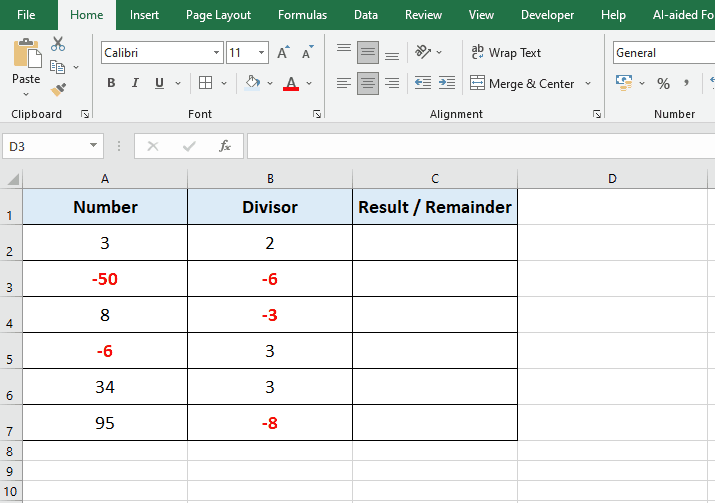Viewport: 715px width, 503px height.
Task: Confirm entry with checkmark icon
Action: (x=189, y=146)
